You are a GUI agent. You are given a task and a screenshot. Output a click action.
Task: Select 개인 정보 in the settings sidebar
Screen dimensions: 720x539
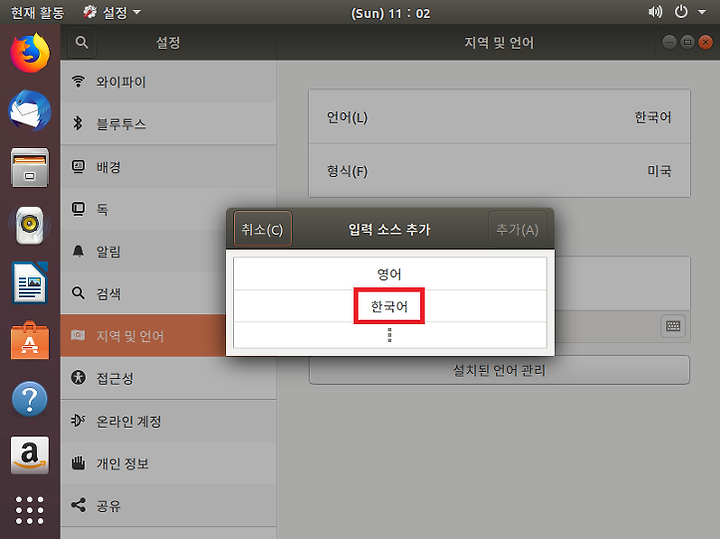pyautogui.click(x=169, y=463)
